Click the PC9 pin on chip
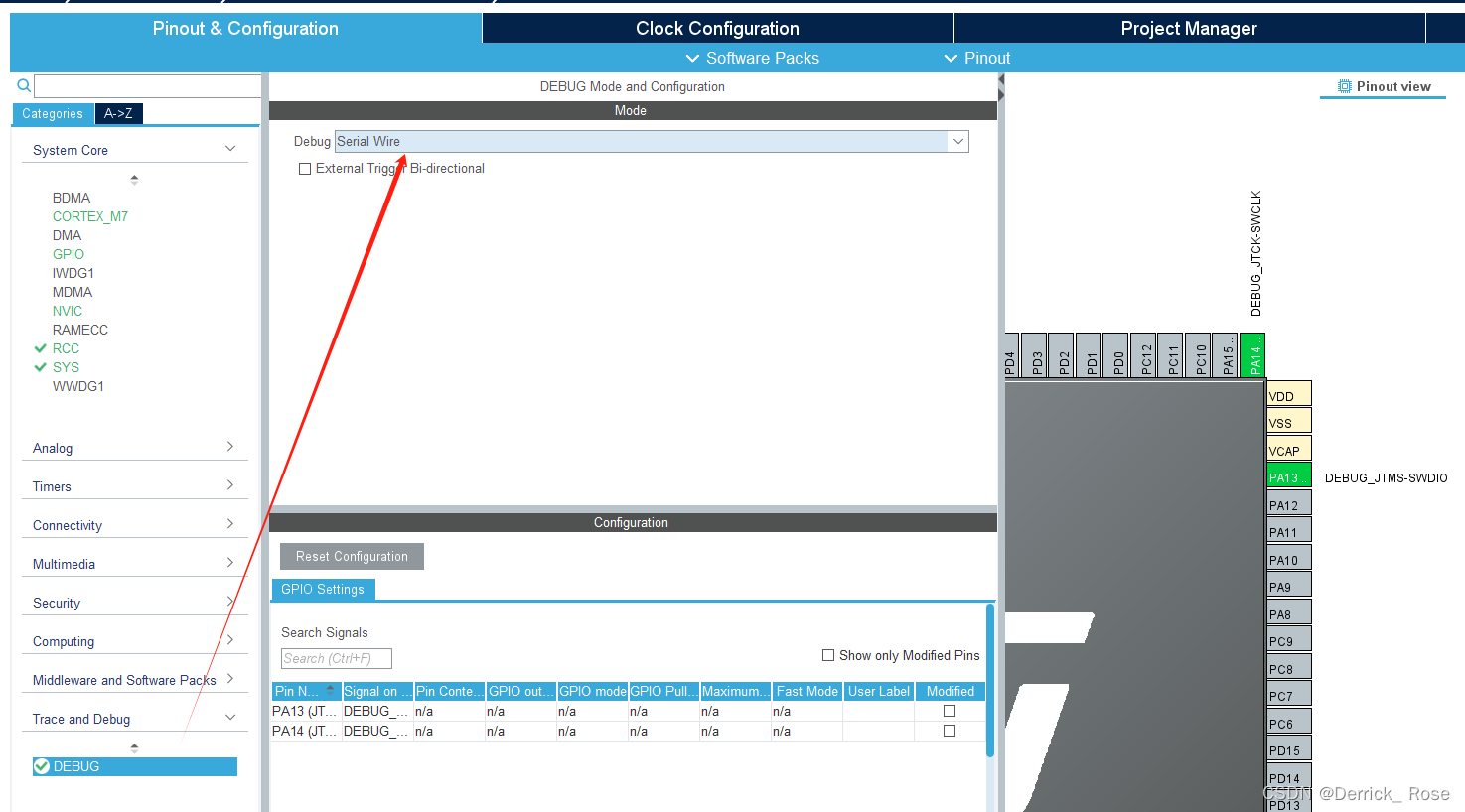The width and height of the screenshot is (1465, 812). pyautogui.click(x=1289, y=639)
